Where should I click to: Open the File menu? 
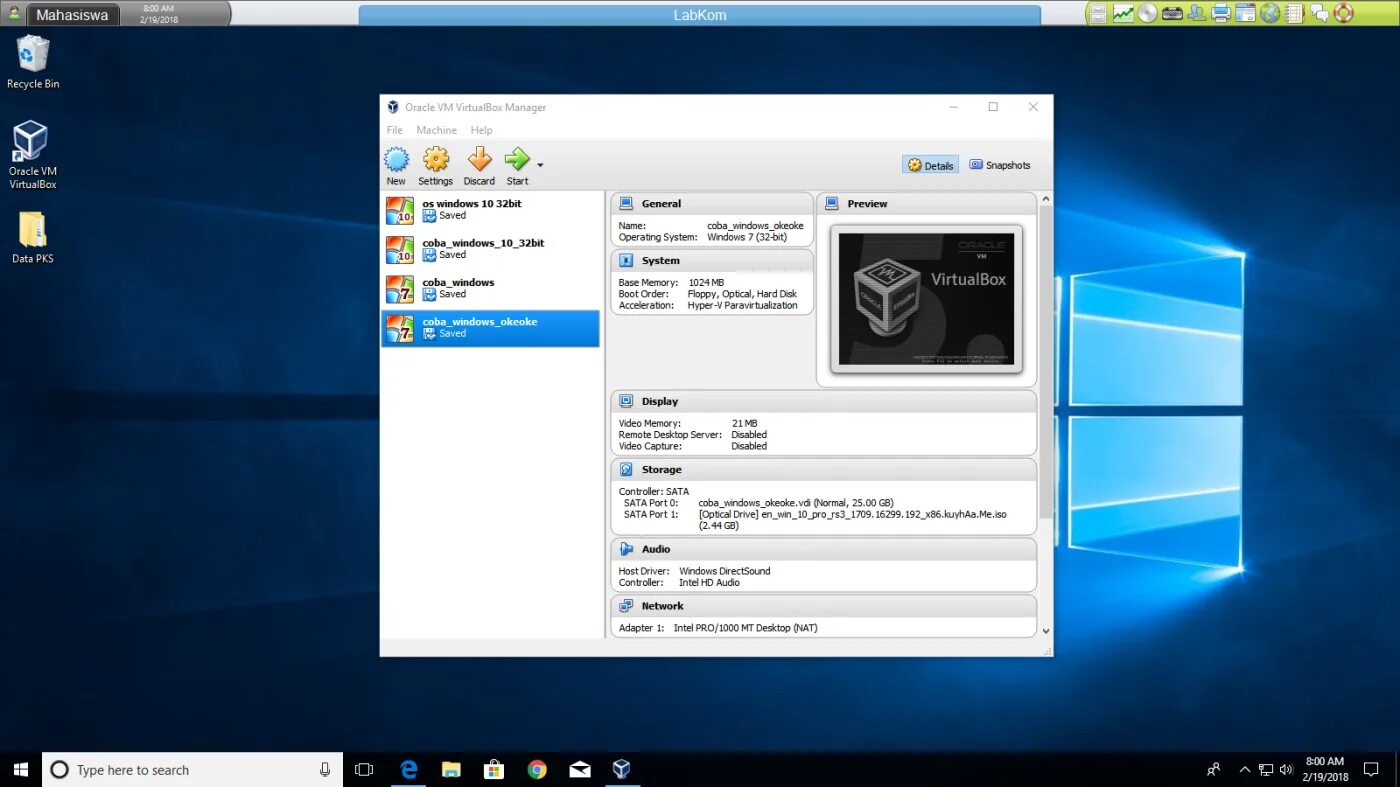[x=395, y=130]
